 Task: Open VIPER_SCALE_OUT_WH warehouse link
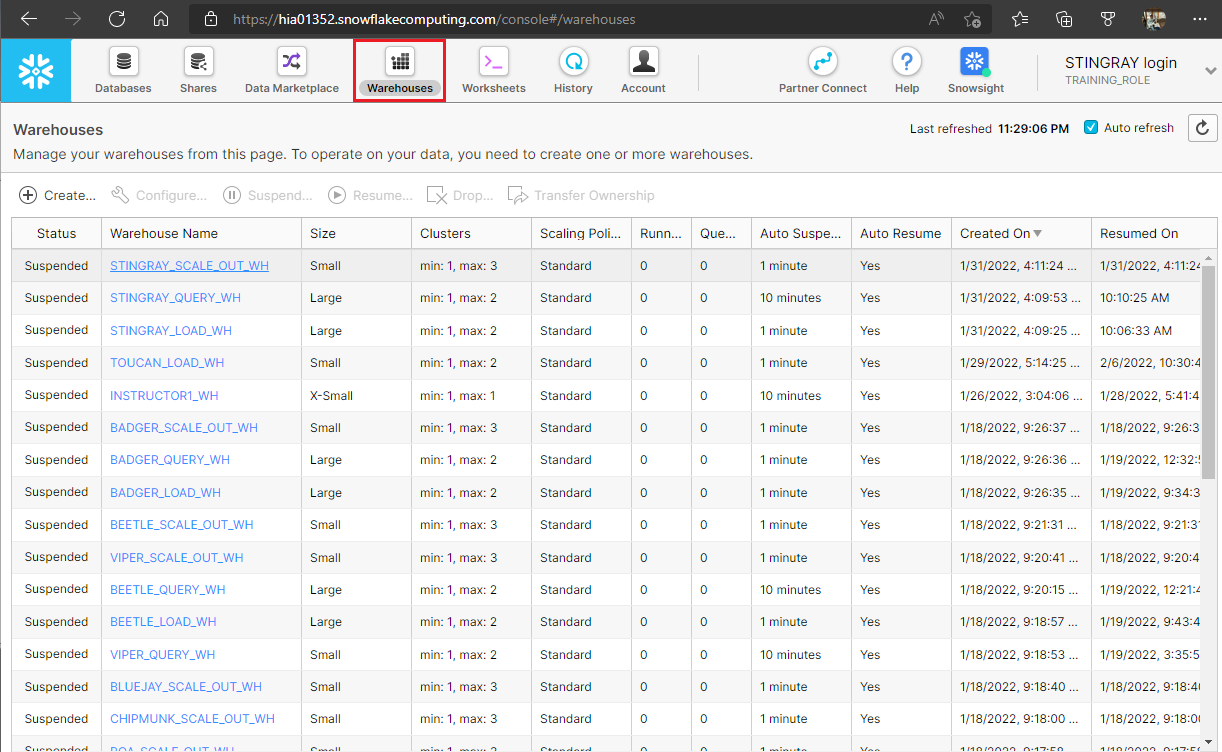177,558
